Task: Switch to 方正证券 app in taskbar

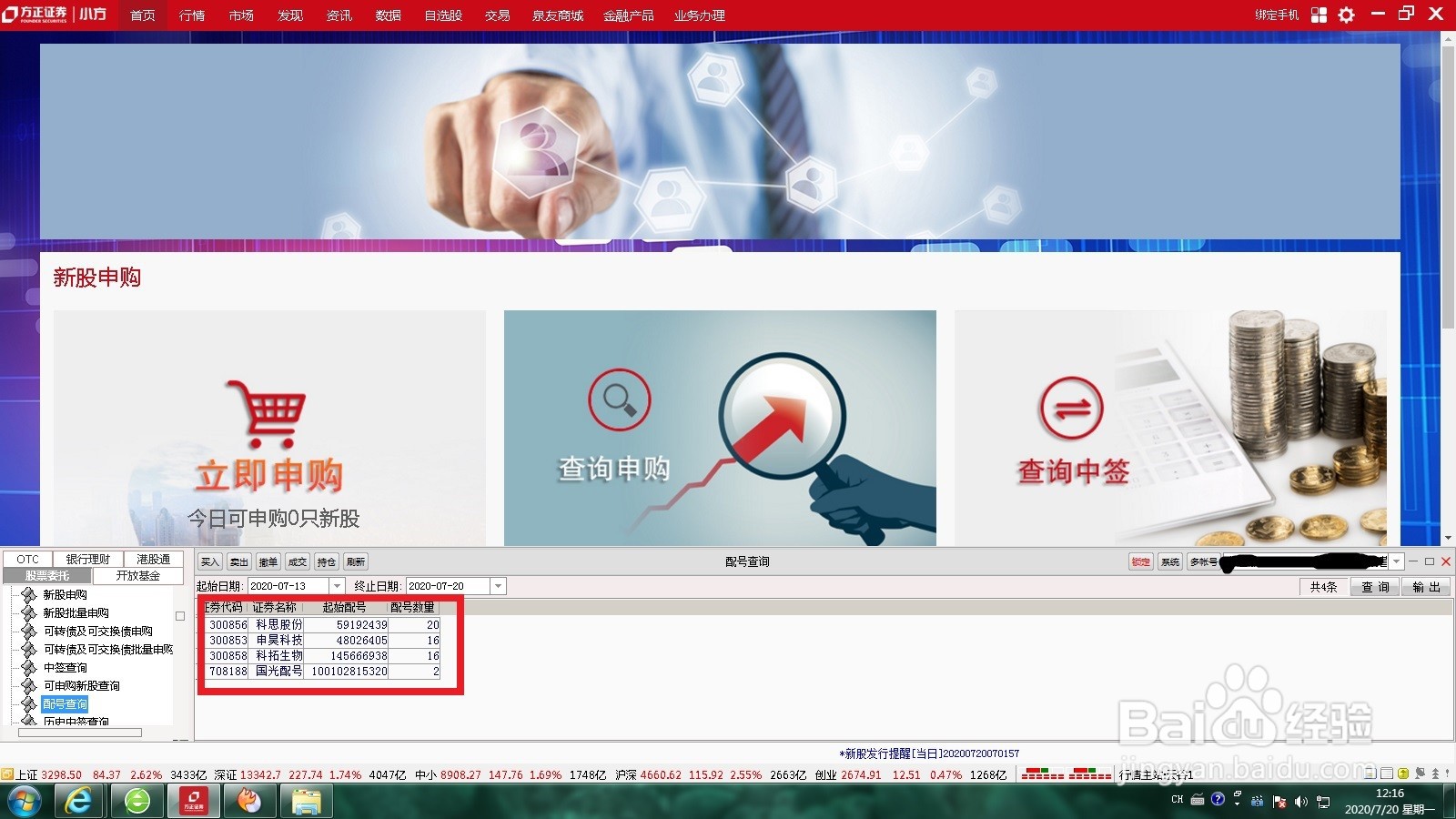Action: coord(193,801)
